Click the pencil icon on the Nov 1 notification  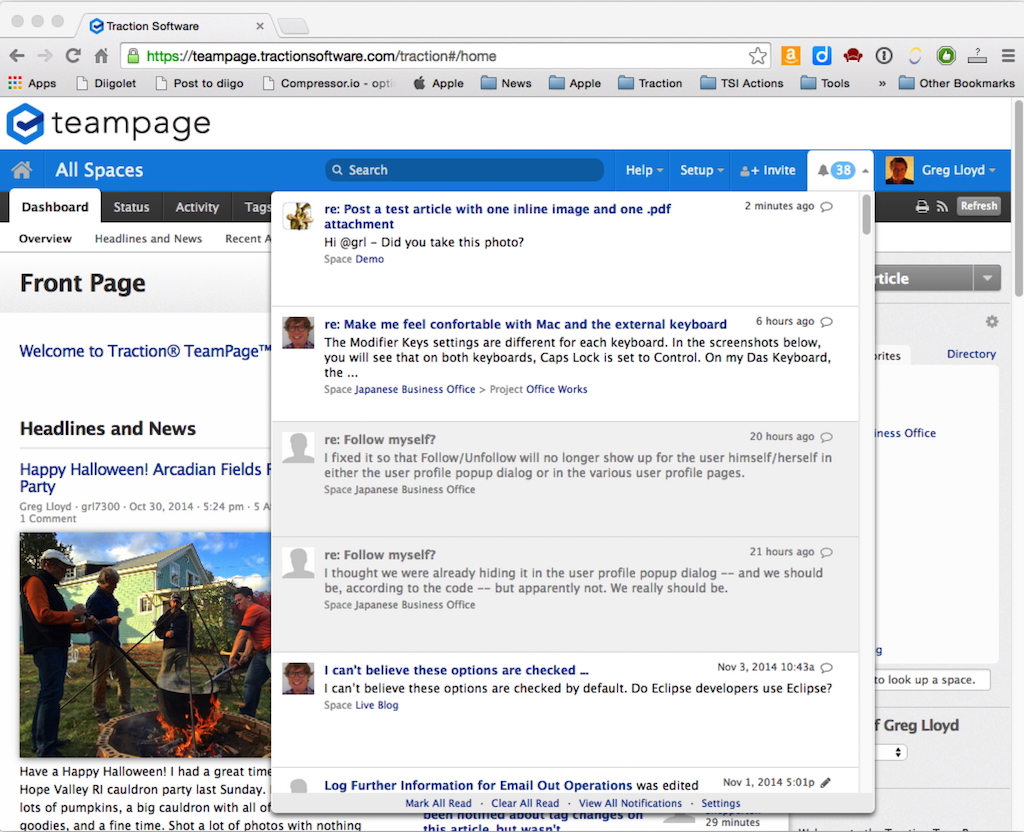pos(826,783)
